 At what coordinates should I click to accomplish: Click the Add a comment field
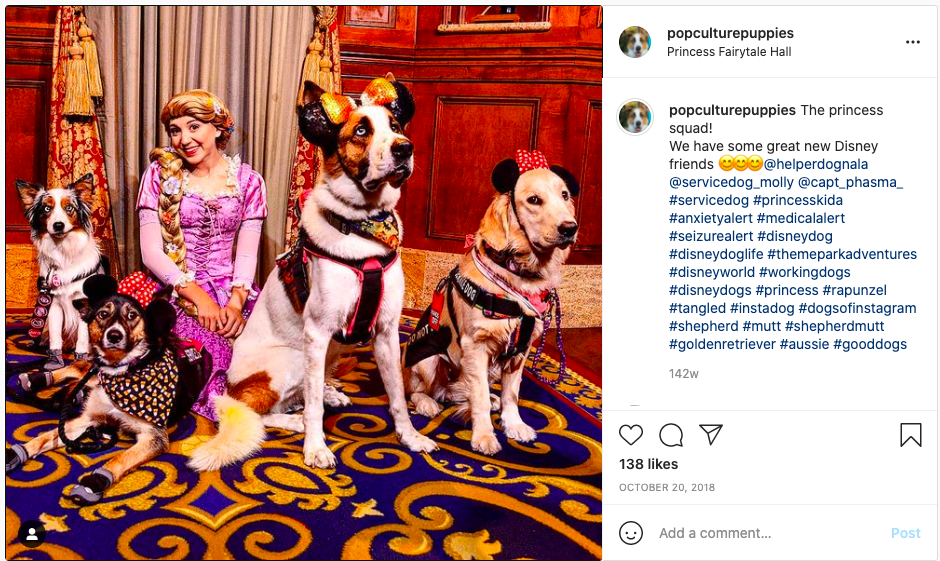(x=770, y=533)
